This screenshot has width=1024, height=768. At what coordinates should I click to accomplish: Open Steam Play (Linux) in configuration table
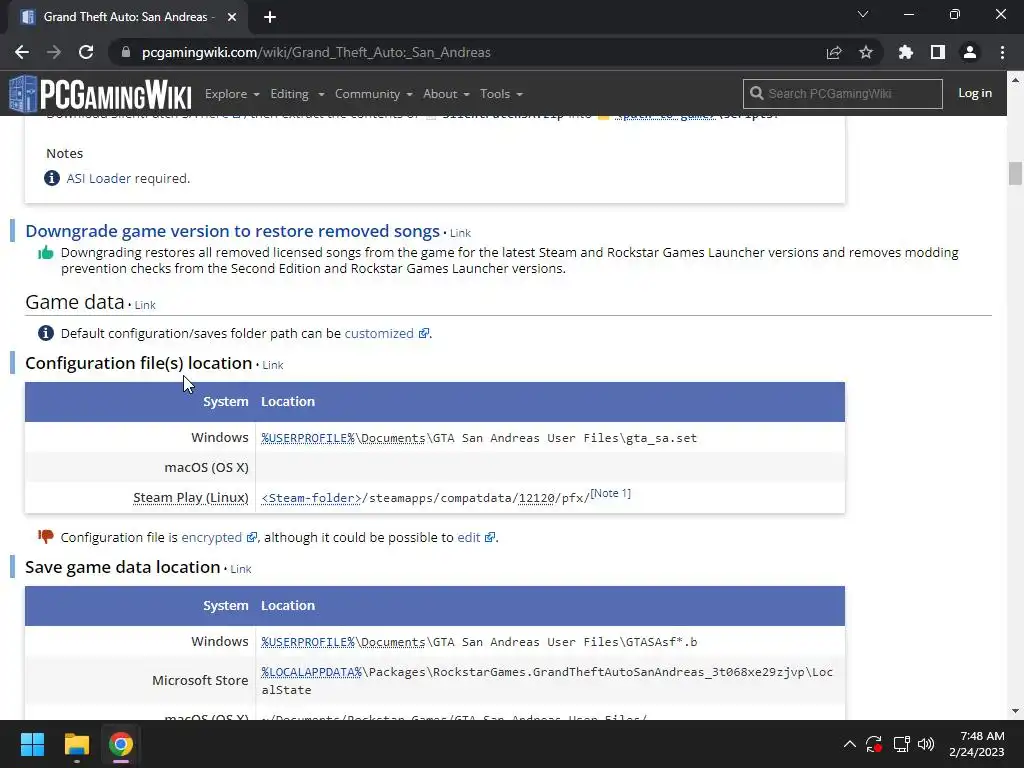[x=191, y=498]
